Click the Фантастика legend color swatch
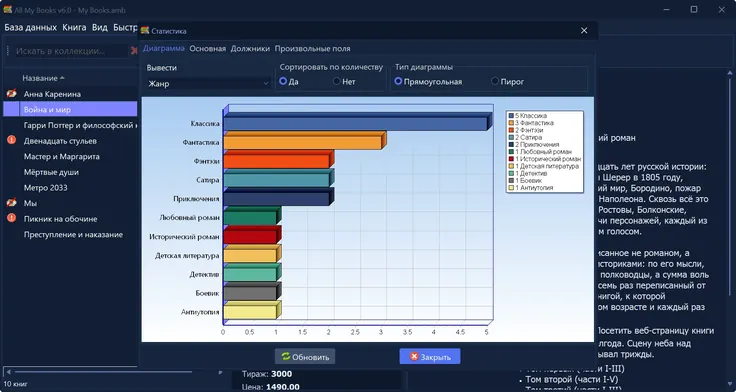The height and width of the screenshot is (392, 736). (512, 123)
